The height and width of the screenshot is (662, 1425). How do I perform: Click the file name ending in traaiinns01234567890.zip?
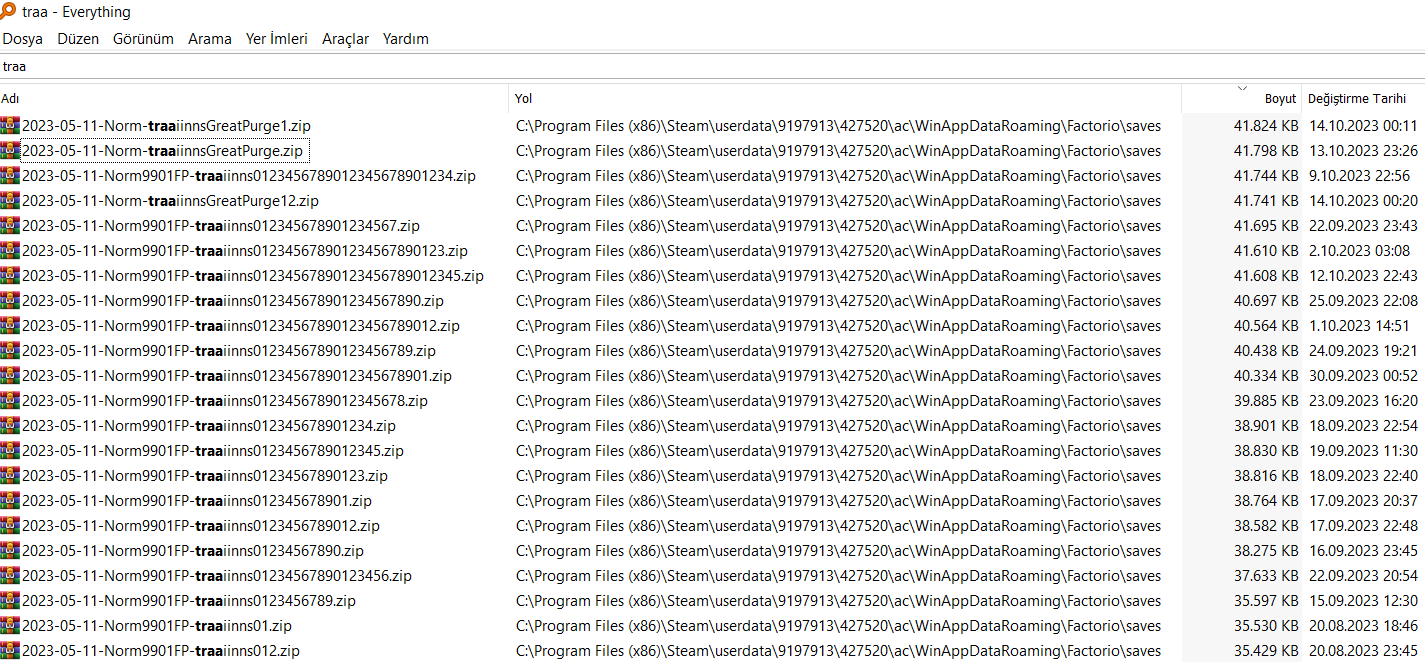pos(193,551)
